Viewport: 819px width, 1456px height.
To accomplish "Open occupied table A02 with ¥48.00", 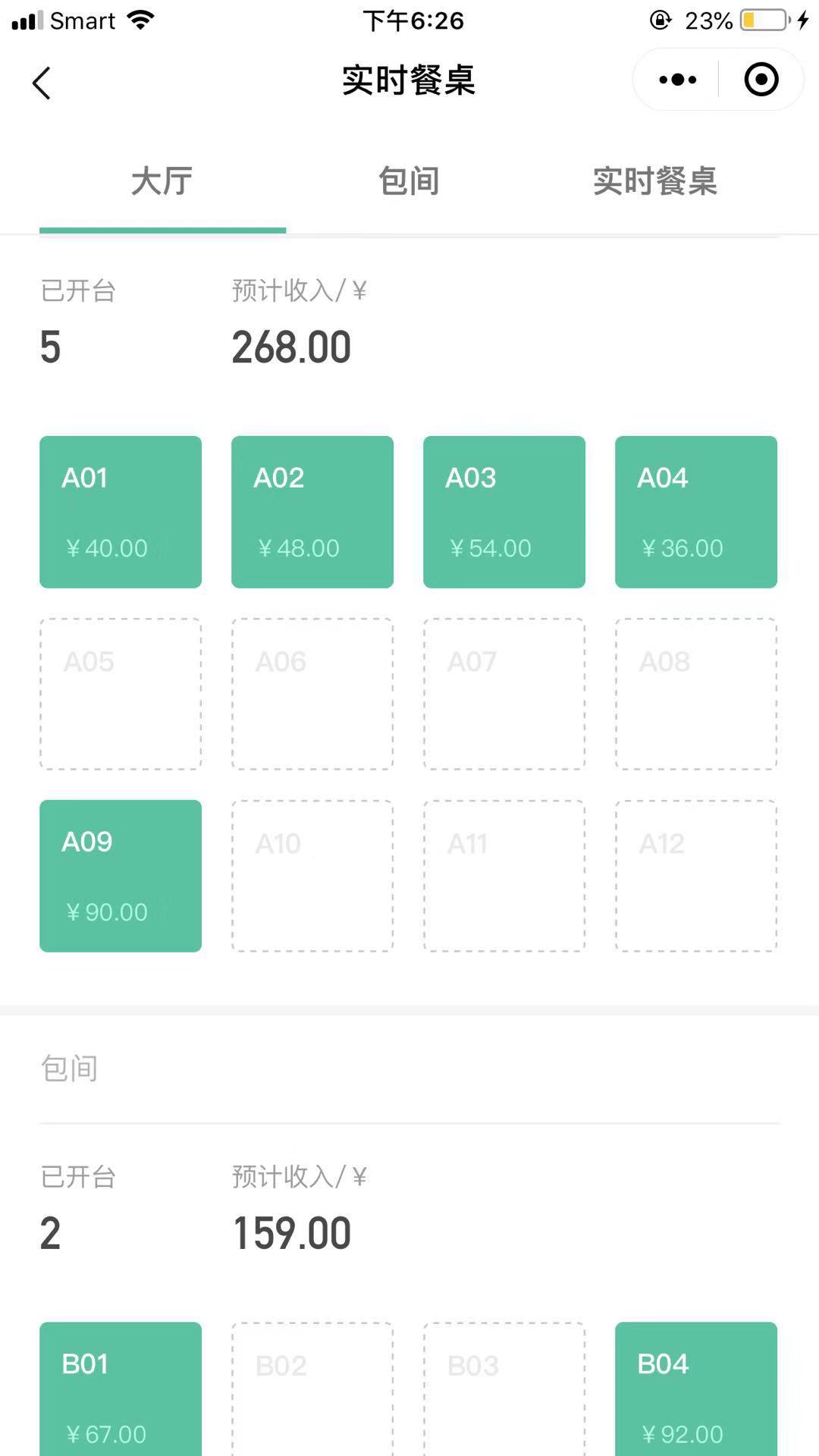I will pos(312,512).
